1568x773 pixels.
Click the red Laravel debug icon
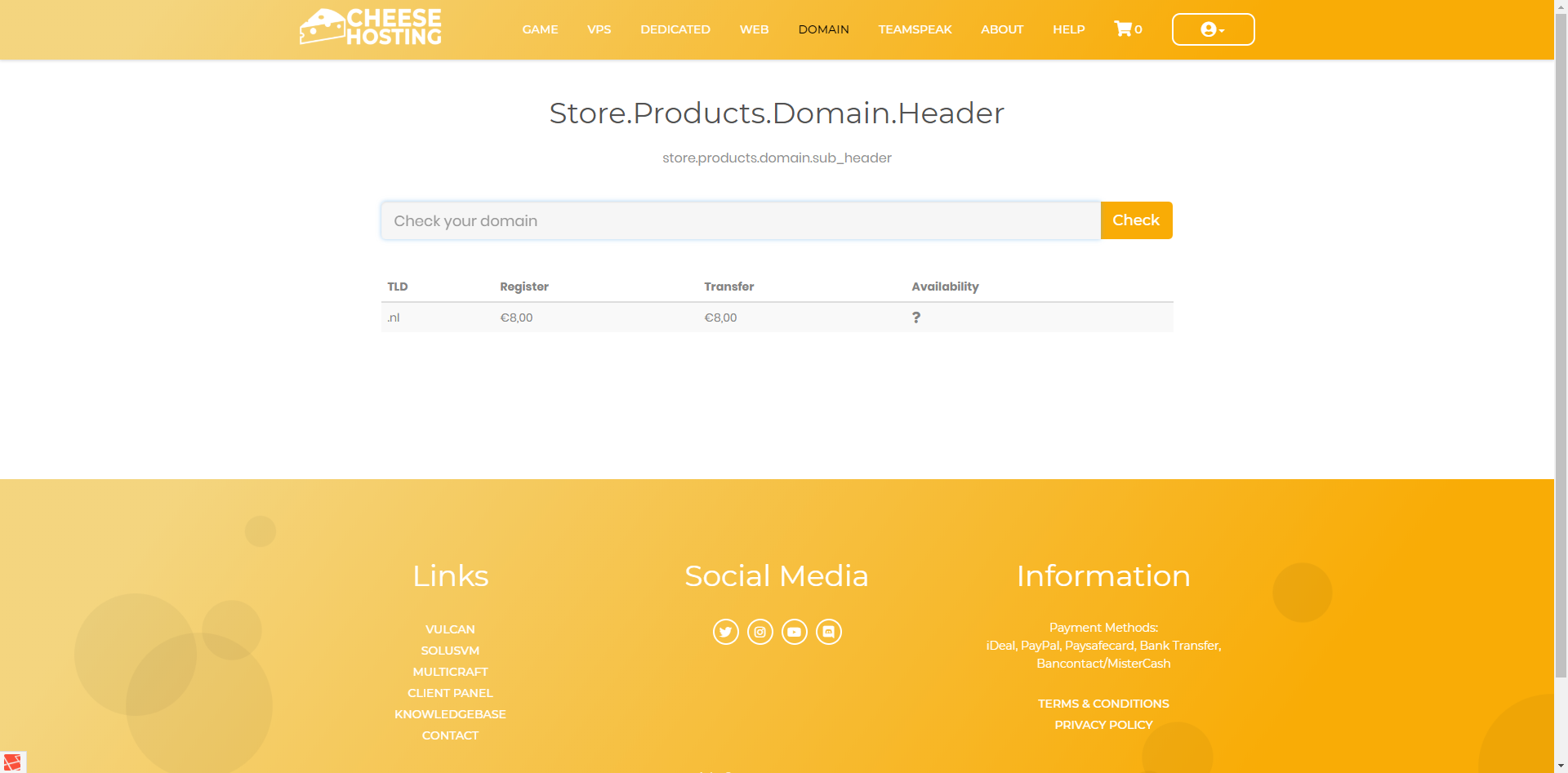pyautogui.click(x=12, y=762)
